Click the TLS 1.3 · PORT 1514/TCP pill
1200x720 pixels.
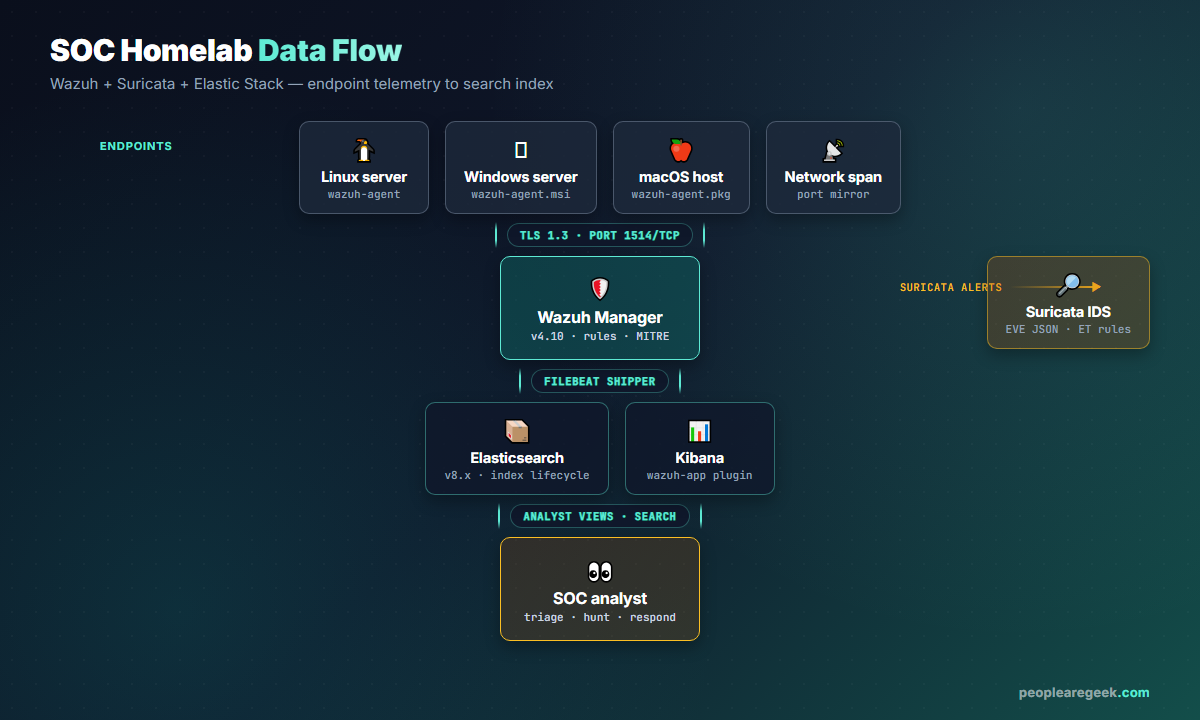coord(600,235)
